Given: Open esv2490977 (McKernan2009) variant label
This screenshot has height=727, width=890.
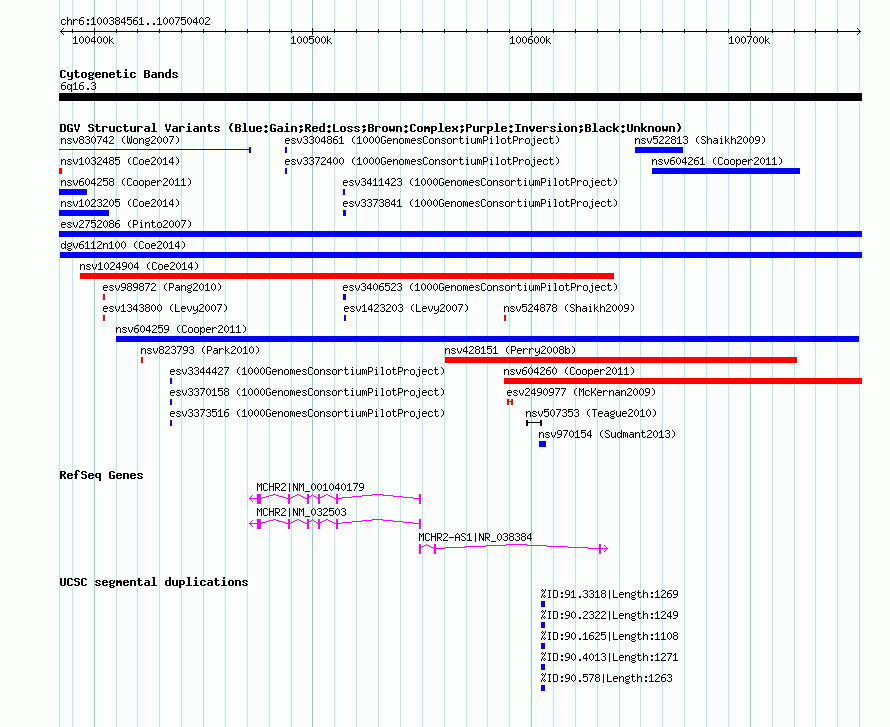Looking at the screenshot, I should click(x=581, y=392).
